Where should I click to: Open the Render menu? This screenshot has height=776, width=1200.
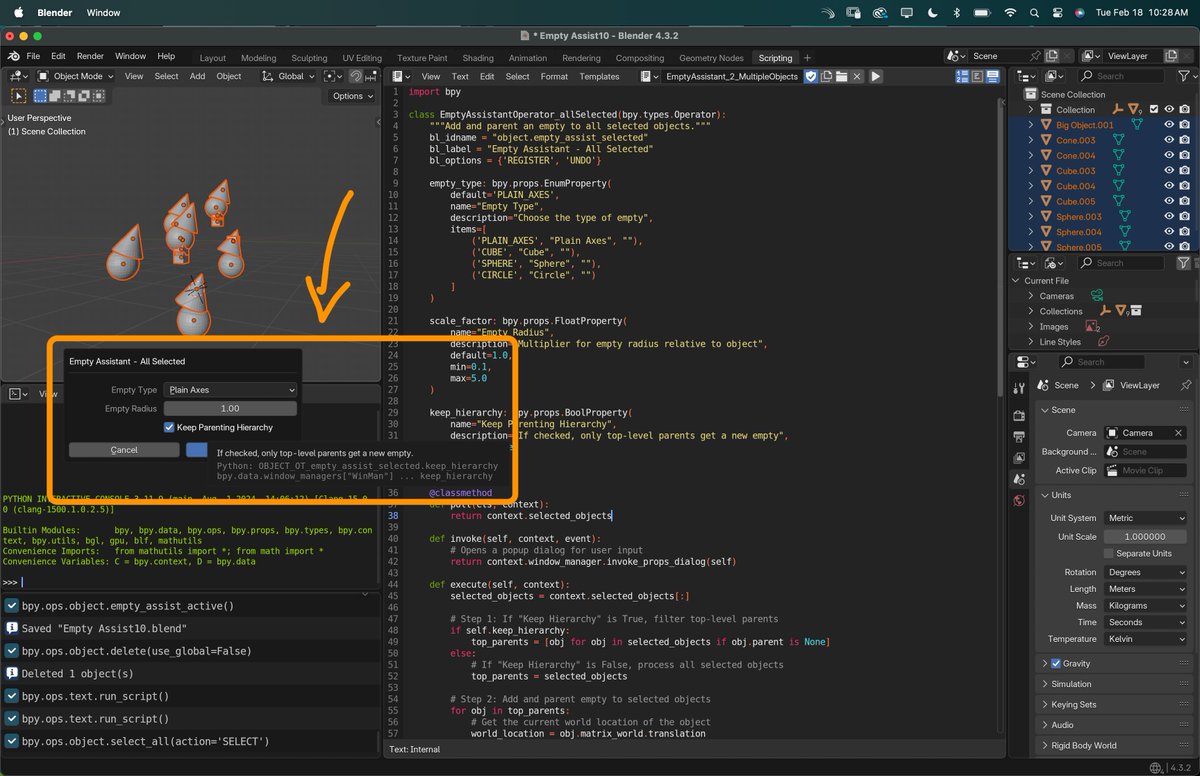click(x=90, y=56)
